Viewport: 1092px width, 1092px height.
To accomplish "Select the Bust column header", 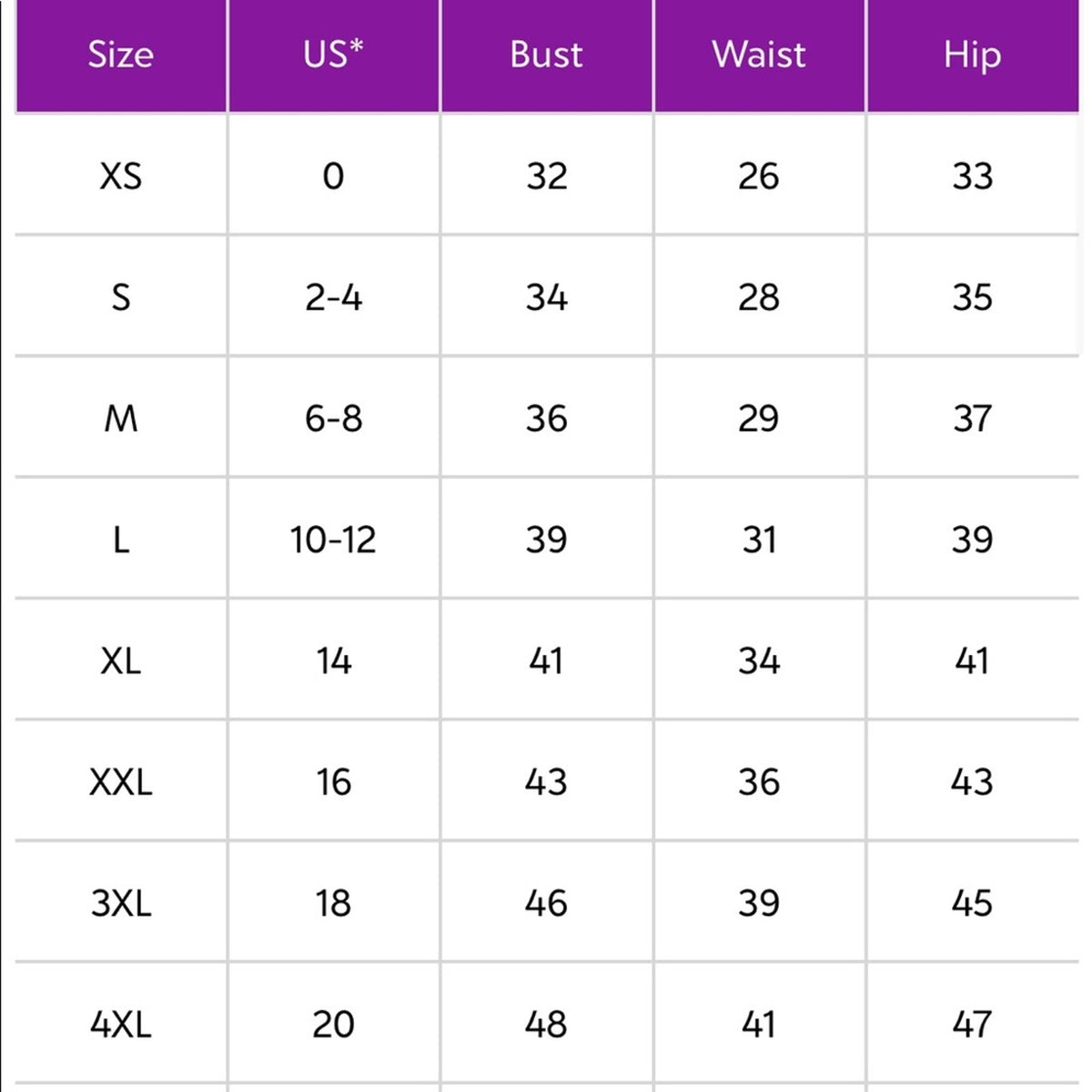I will click(546, 55).
